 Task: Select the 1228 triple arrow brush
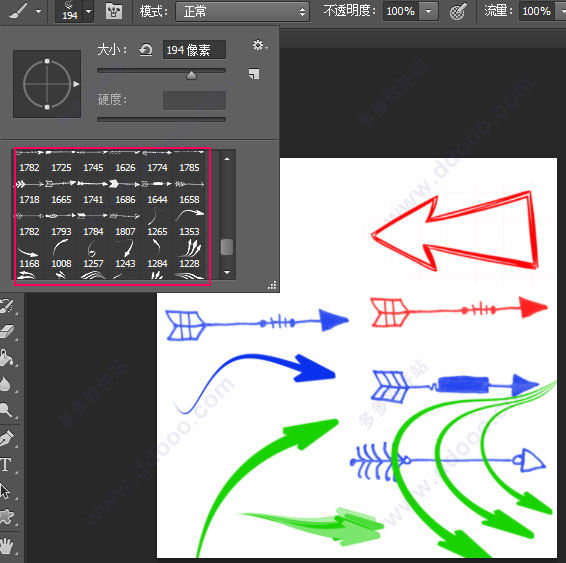[x=190, y=254]
